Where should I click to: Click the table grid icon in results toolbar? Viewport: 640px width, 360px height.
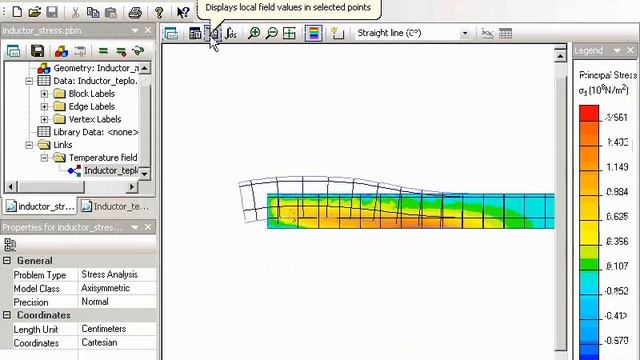click(505, 33)
